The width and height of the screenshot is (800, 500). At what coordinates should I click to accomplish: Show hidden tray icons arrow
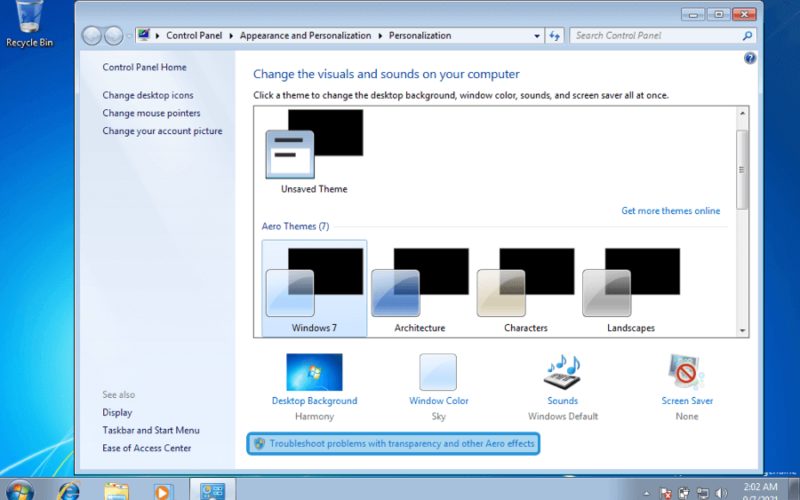[647, 493]
